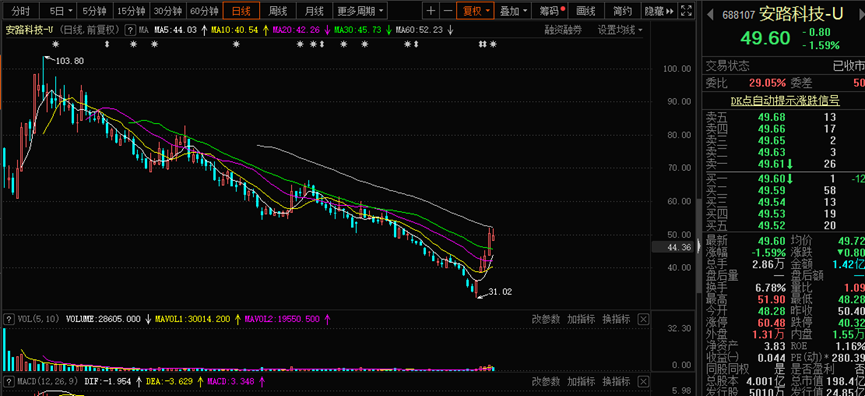The height and width of the screenshot is (396, 865).
Task: Click 改参数 in MACD indicator panel
Action: 546,381
